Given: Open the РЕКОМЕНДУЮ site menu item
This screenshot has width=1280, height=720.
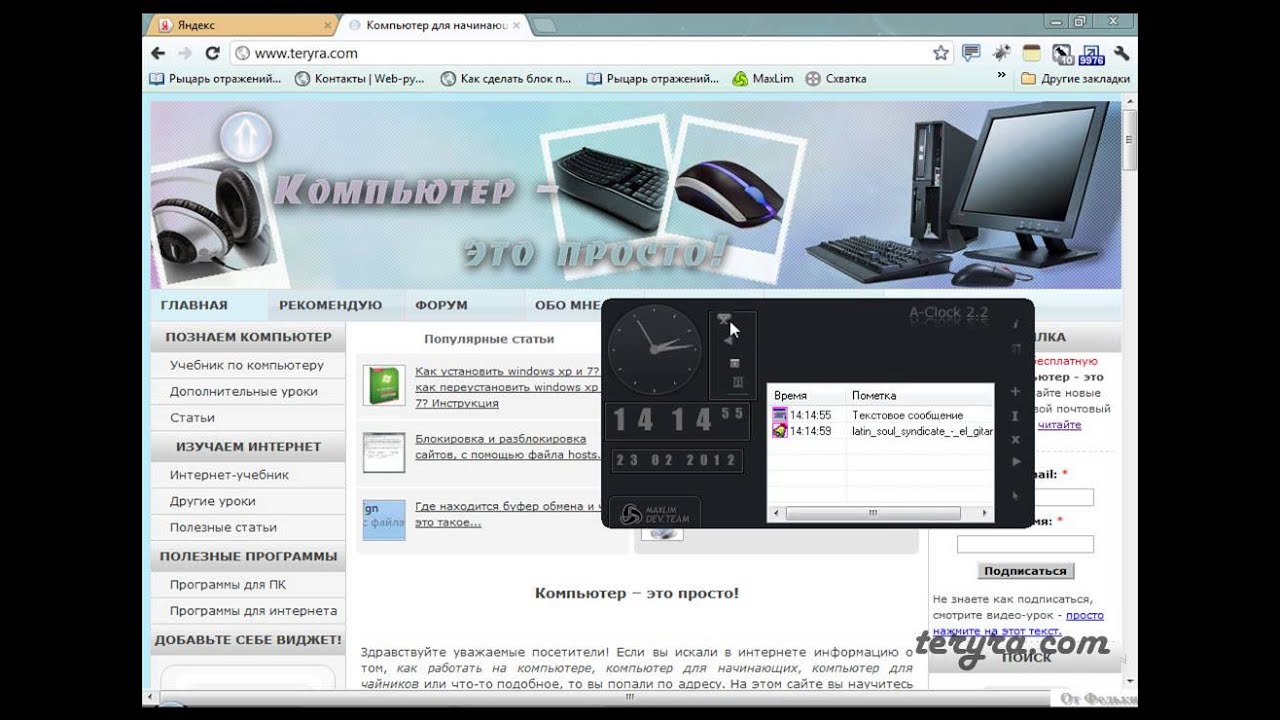Looking at the screenshot, I should pyautogui.click(x=330, y=305).
